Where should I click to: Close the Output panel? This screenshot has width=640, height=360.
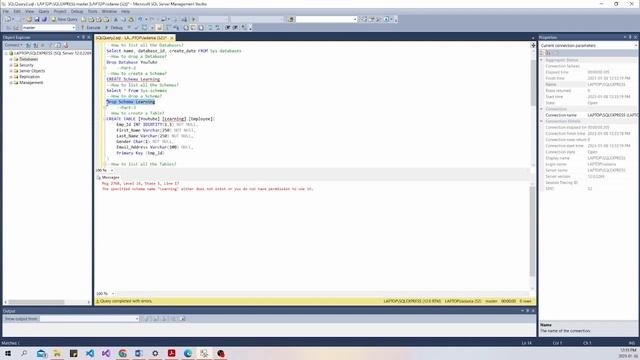533,311
